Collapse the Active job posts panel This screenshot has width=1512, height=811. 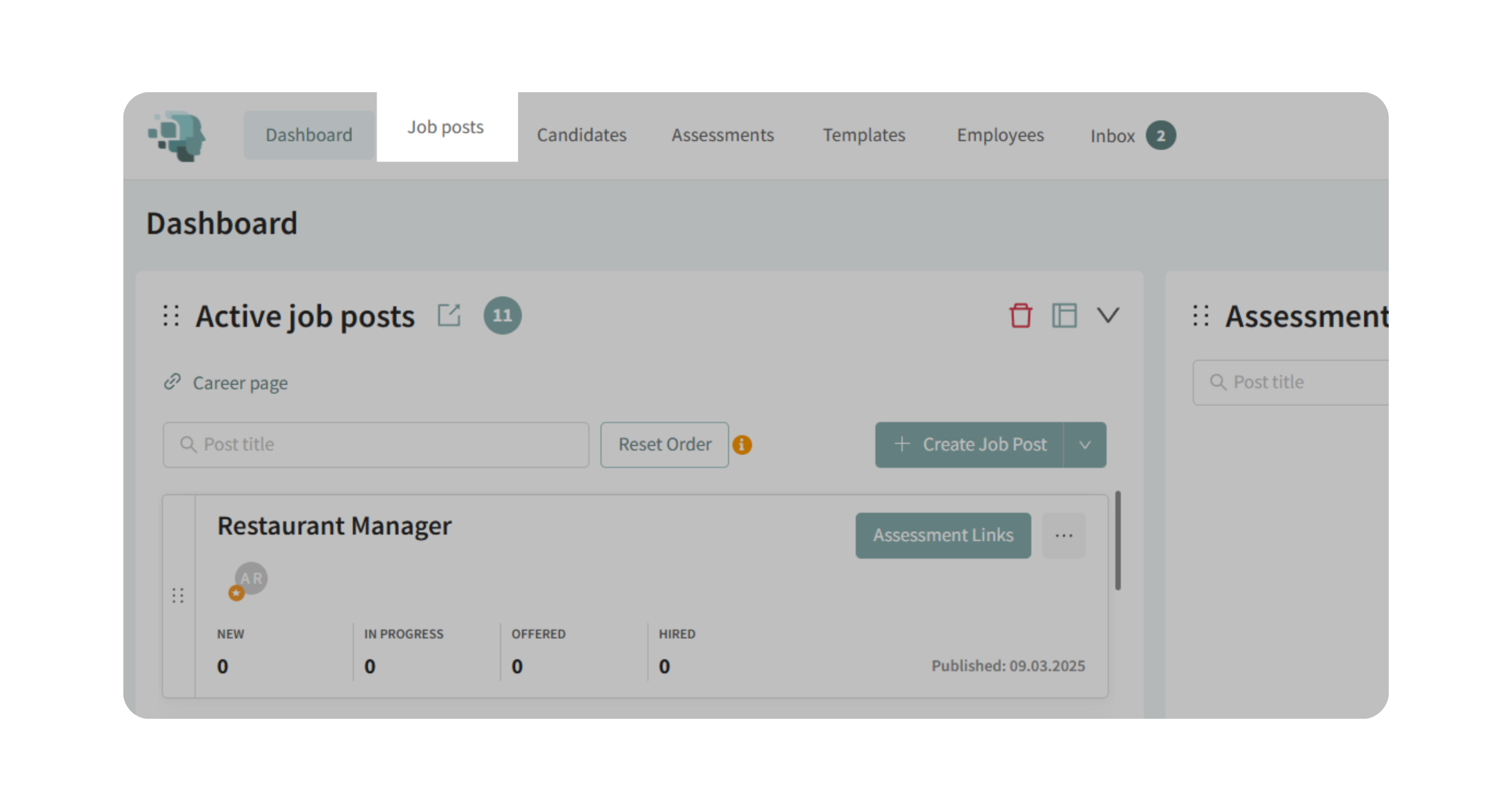[1108, 315]
